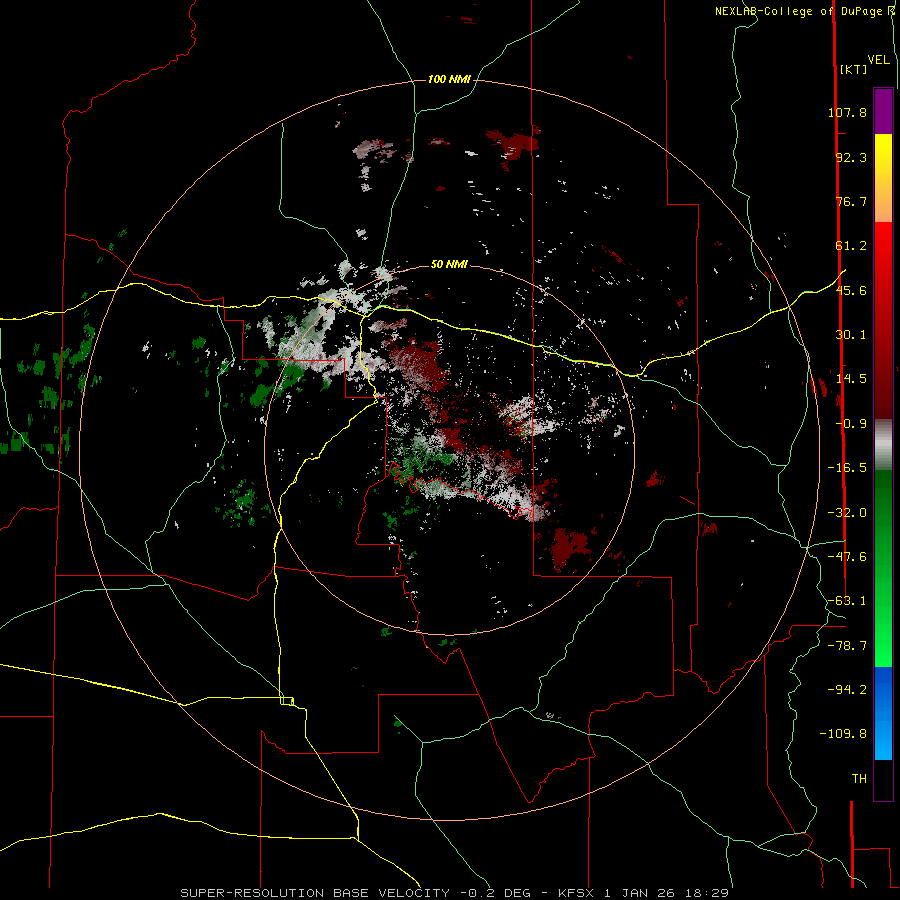Click the -32.0 value on velocity scale

tap(847, 513)
